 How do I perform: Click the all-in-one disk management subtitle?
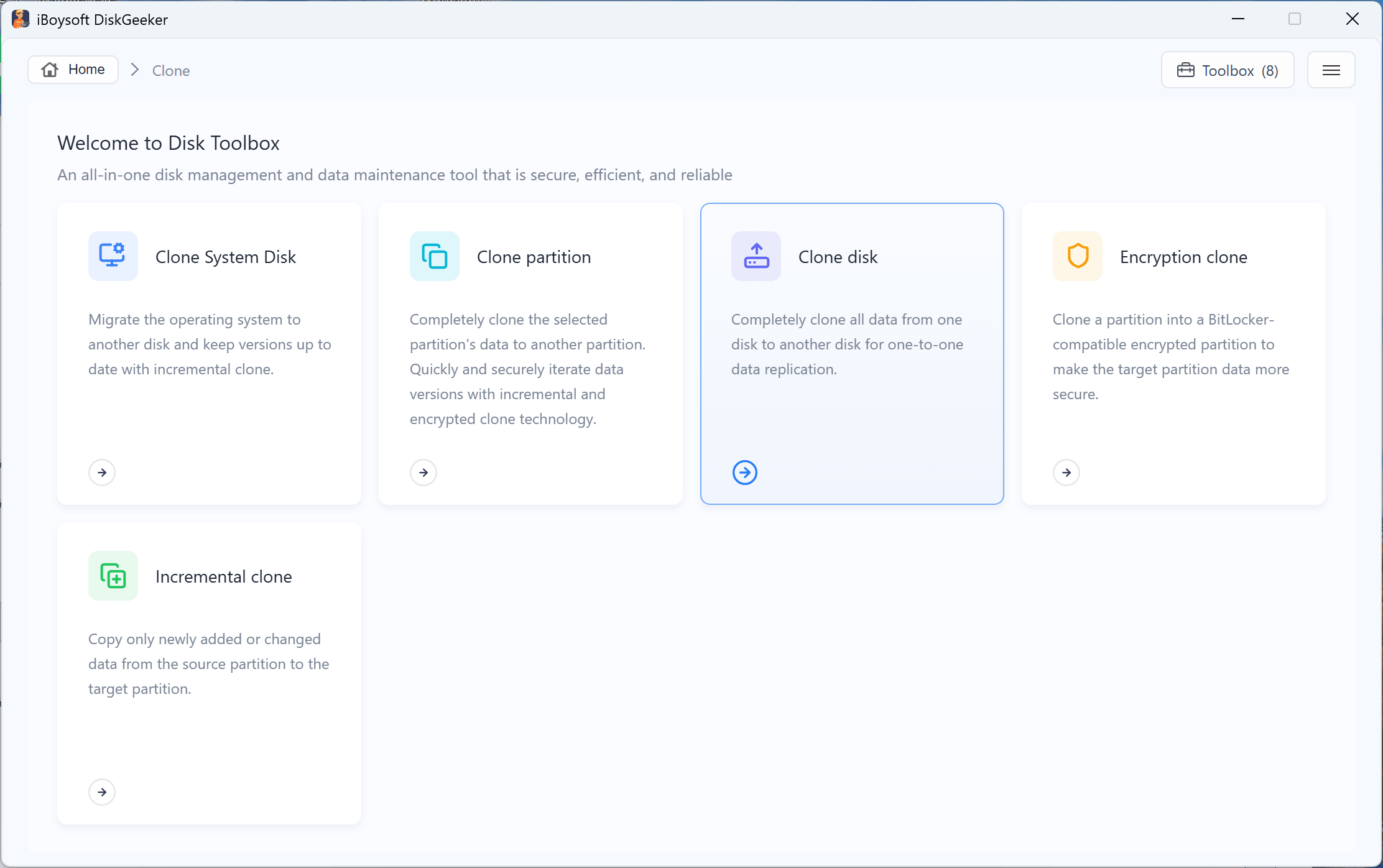tap(395, 175)
